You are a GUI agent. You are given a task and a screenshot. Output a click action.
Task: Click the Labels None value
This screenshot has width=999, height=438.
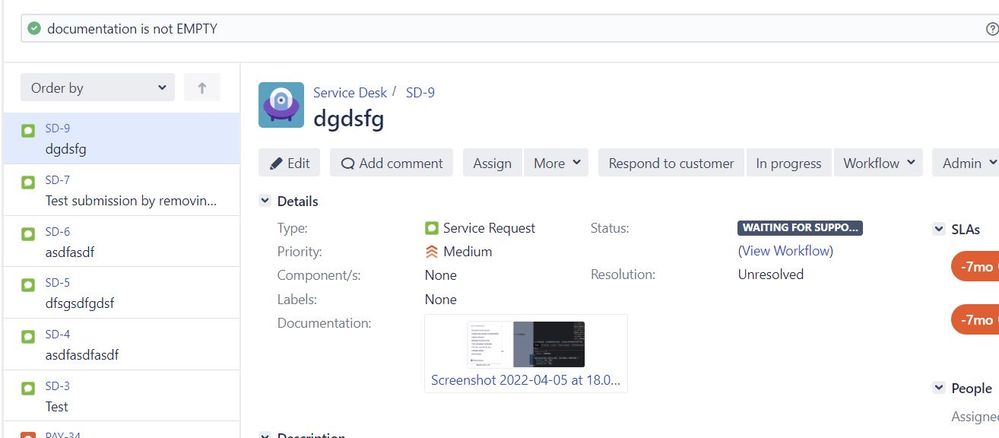pos(441,299)
